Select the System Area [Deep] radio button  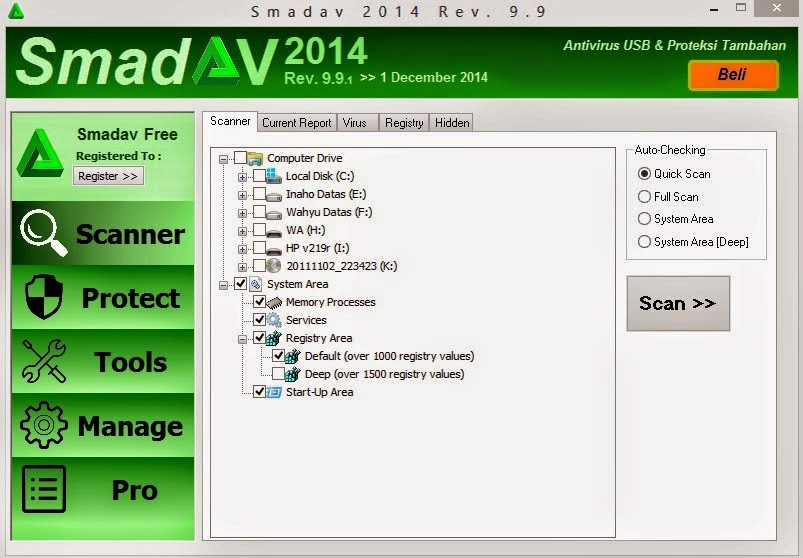coord(644,242)
